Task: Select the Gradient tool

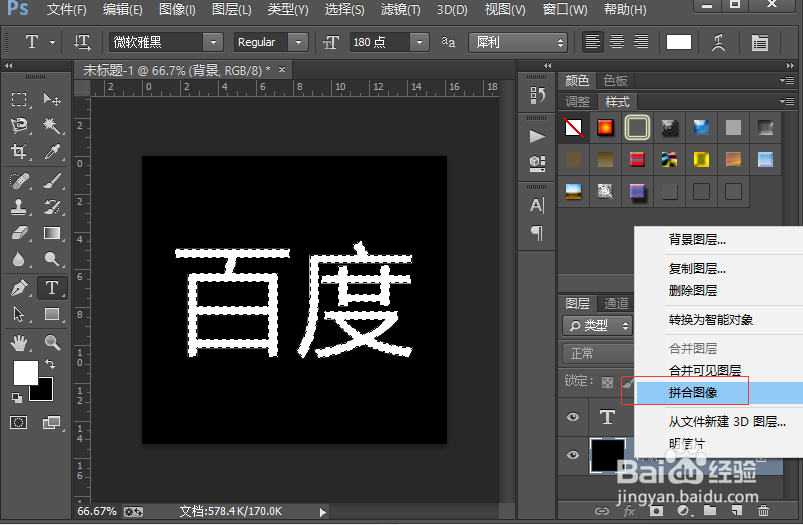Action: click(52, 233)
